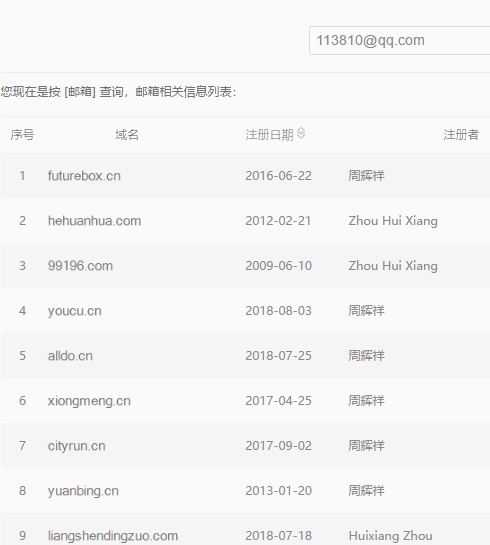The image size is (490, 545).
Task: Open the cityrun.cn domain link
Action: point(76,446)
